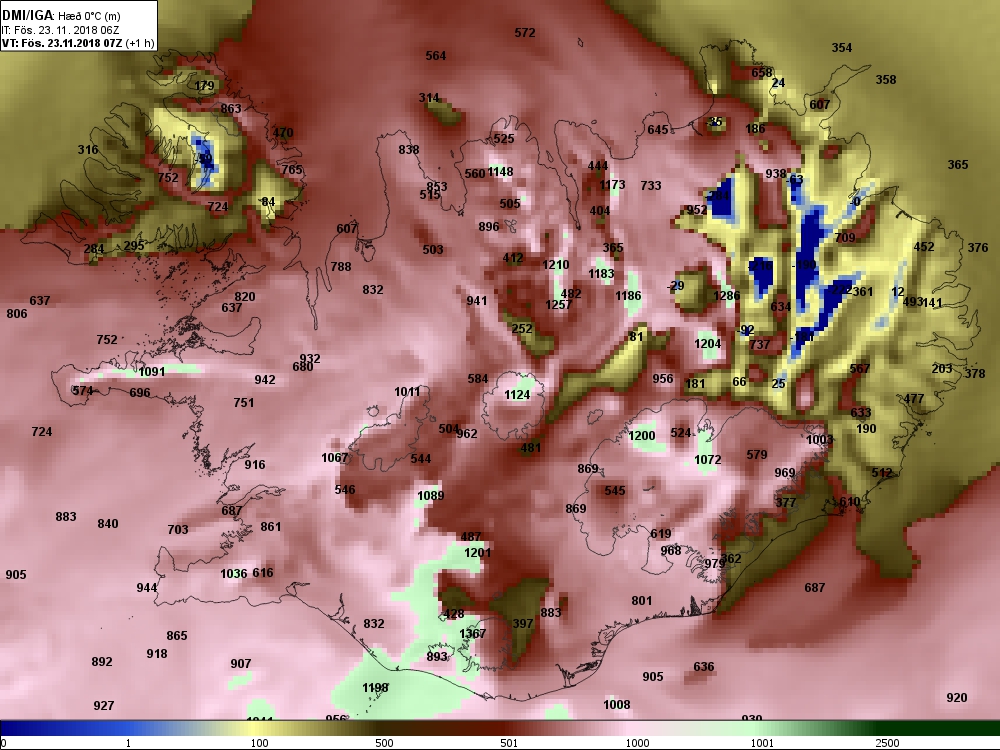Click the value 376 at the east edge
The width and height of the screenshot is (1000, 750).
[x=978, y=247]
